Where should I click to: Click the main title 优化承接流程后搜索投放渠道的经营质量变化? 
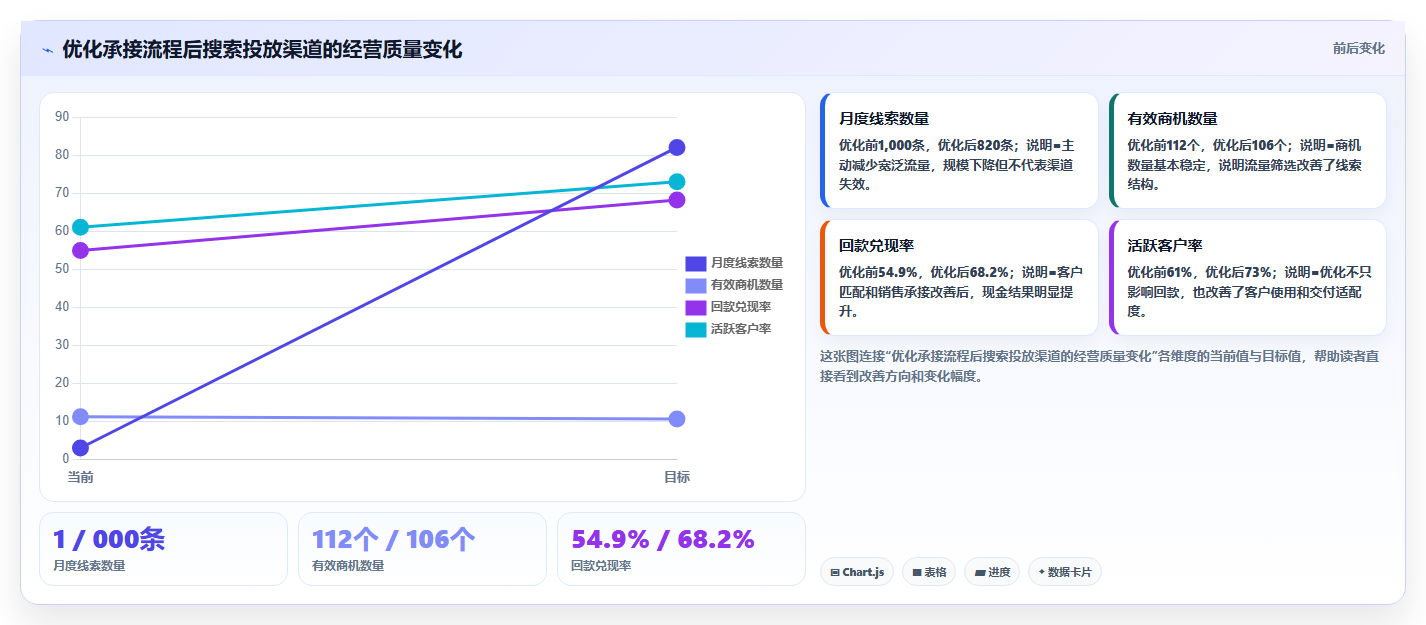[262, 50]
